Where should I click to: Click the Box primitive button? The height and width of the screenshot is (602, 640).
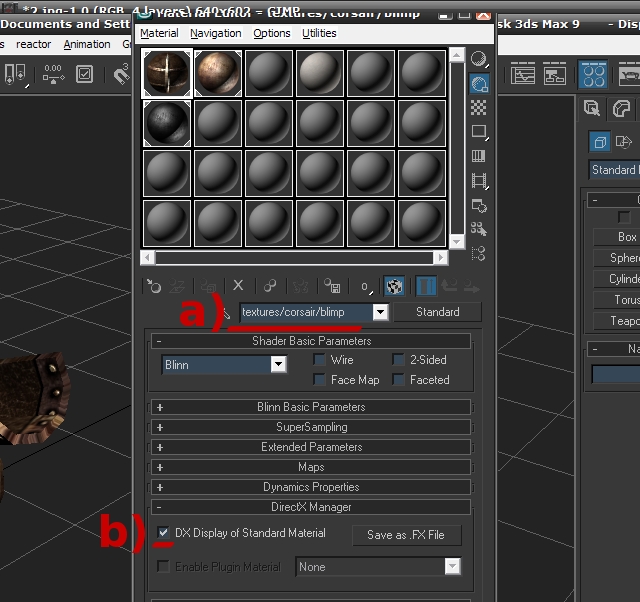pyautogui.click(x=617, y=237)
